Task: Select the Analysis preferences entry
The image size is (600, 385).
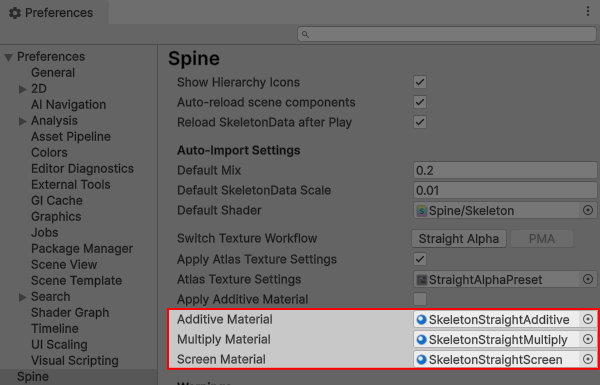Action: tap(54, 121)
